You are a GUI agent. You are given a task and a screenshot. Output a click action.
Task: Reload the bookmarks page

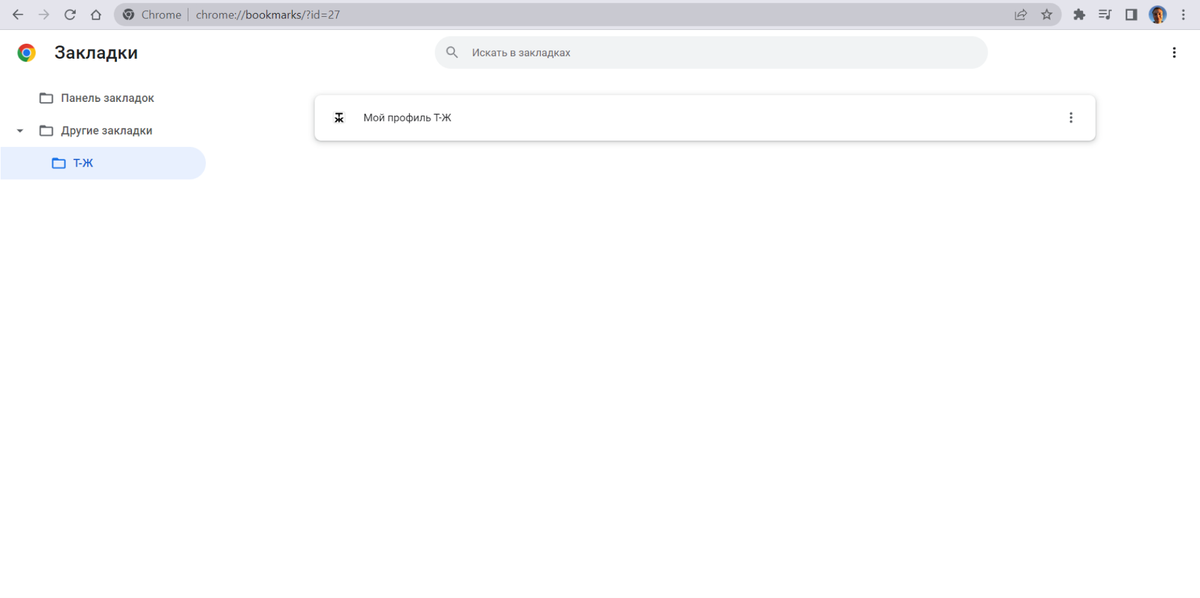click(69, 15)
